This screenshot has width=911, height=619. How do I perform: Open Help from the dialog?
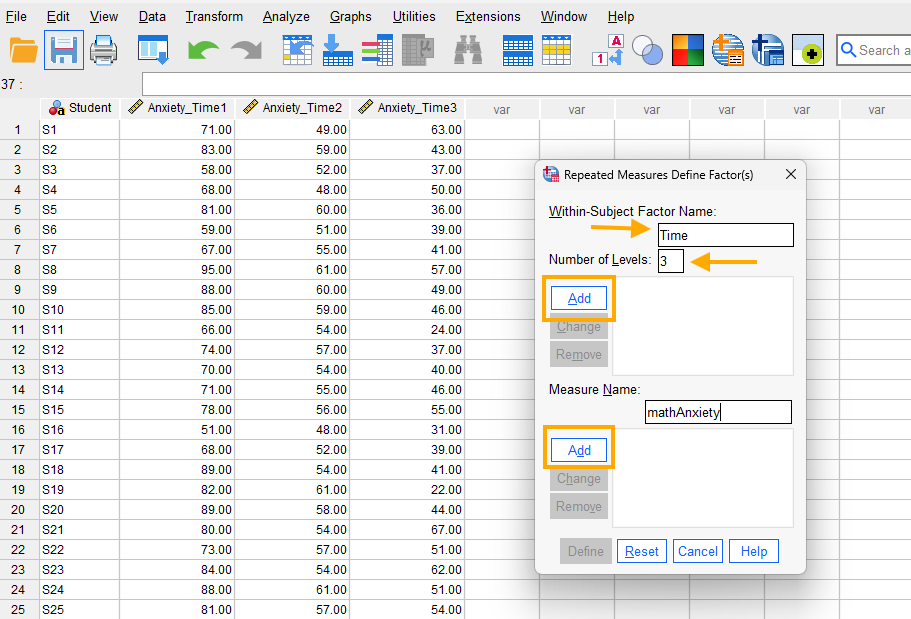click(753, 551)
